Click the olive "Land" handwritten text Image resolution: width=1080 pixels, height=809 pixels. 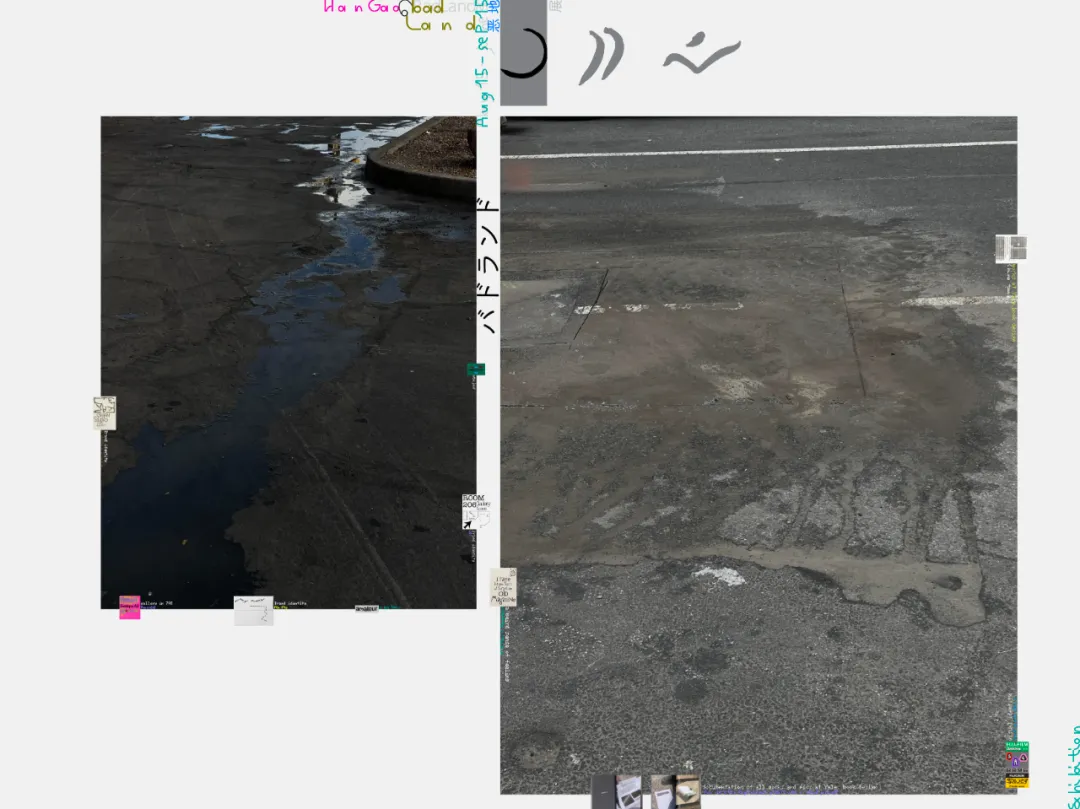441,25
